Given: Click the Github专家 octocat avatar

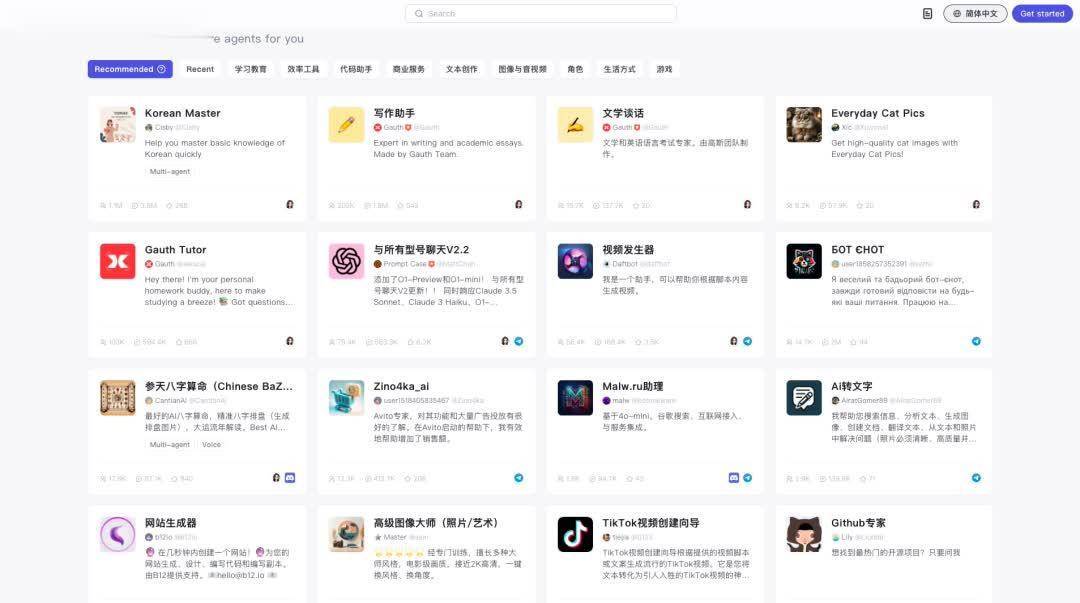Looking at the screenshot, I should click(804, 534).
